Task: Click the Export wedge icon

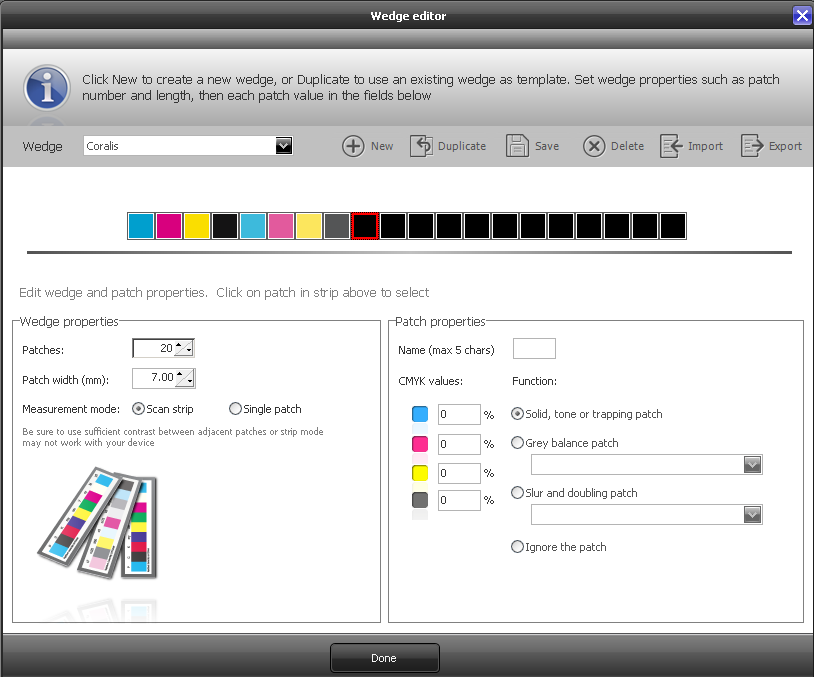Action: point(752,146)
